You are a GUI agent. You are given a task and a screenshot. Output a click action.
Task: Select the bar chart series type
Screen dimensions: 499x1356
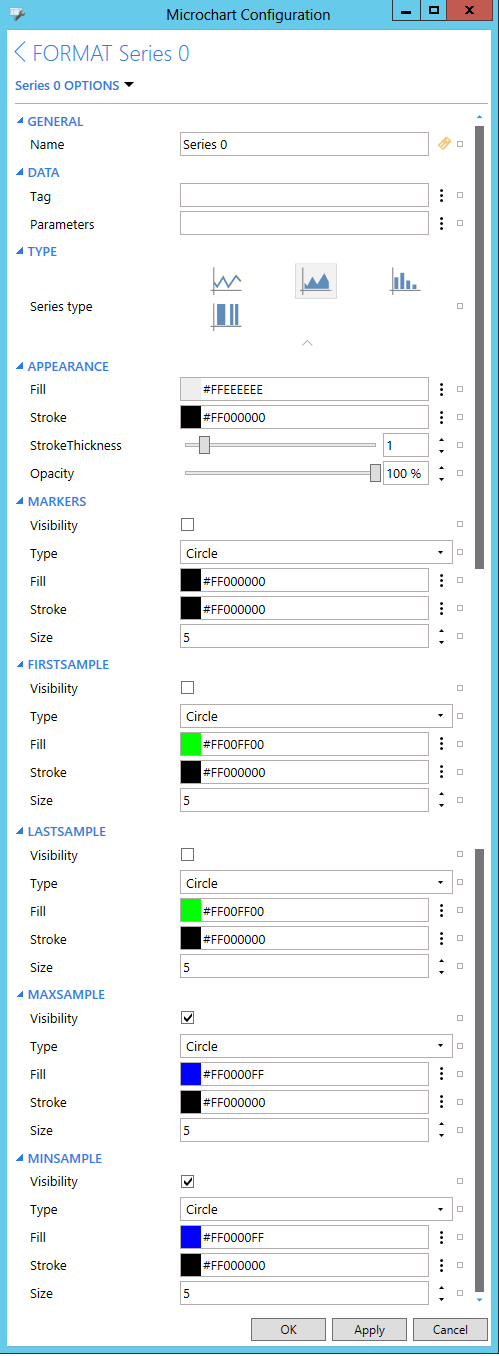tap(405, 281)
